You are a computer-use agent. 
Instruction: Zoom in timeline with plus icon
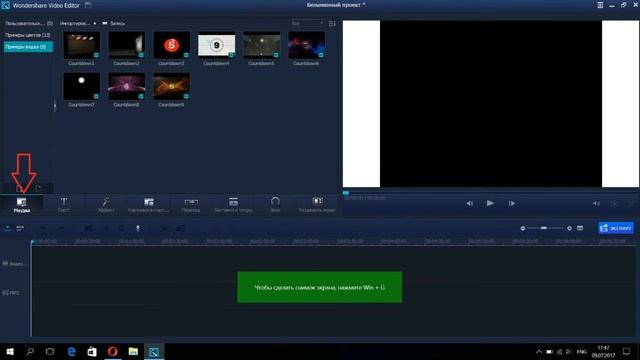pos(569,228)
